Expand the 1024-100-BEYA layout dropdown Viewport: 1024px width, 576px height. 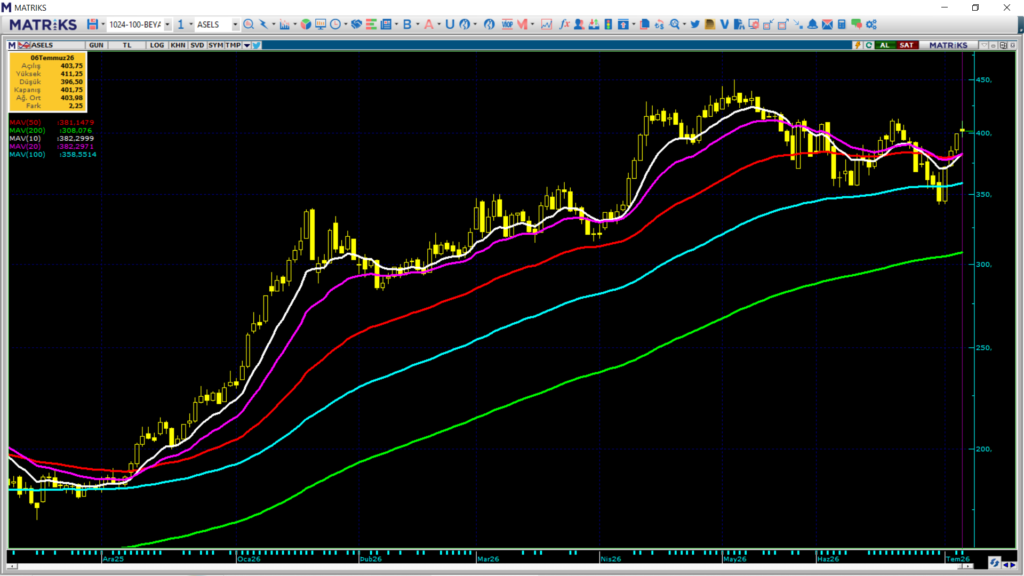tap(168, 25)
